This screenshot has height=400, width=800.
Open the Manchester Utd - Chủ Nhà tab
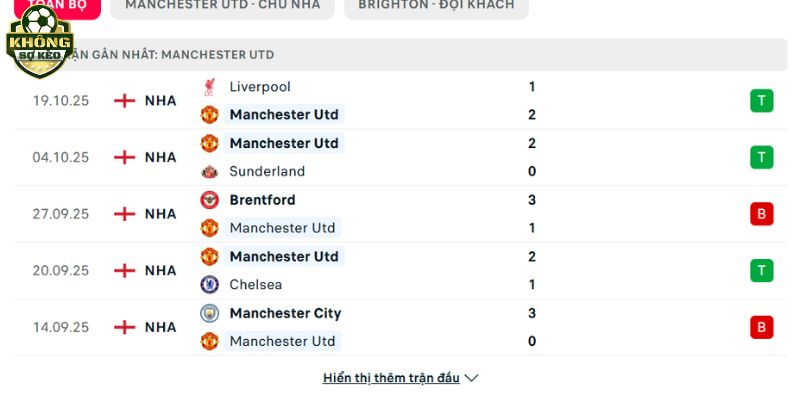pos(223,5)
